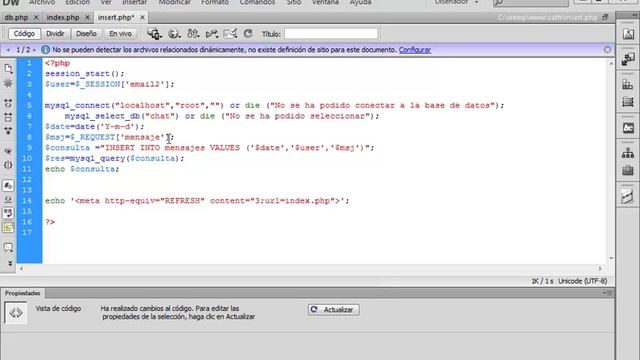Click Select Parent Tag icon
Image resolution: width=640 pixels, height=360 pixels.
click(8, 151)
